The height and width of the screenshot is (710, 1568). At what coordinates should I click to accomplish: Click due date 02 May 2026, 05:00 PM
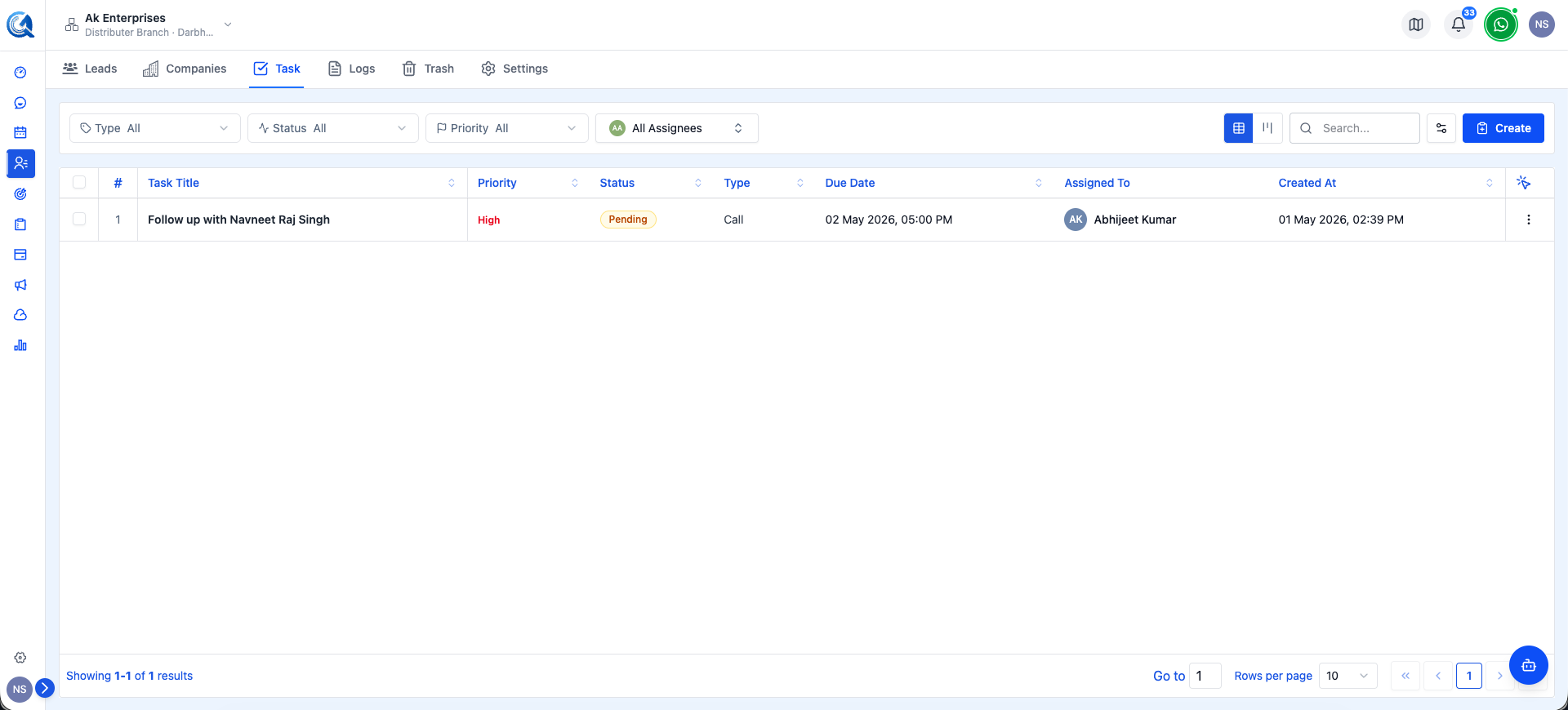click(x=889, y=220)
